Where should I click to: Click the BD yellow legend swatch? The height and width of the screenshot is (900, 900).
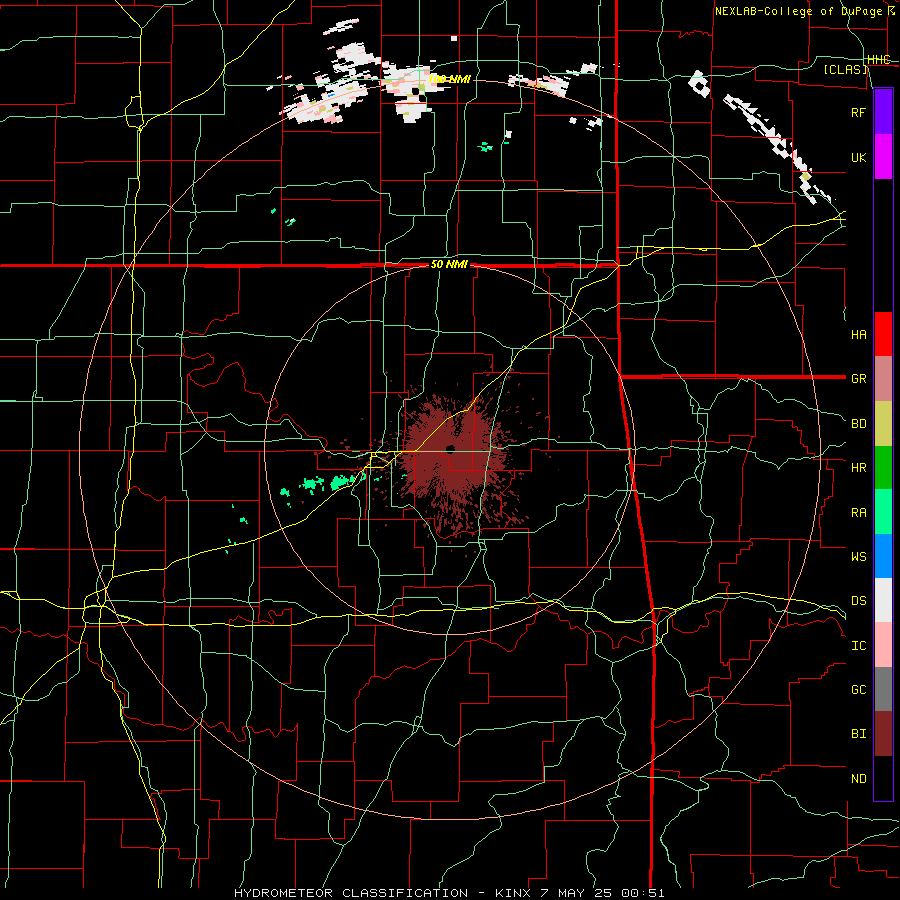[x=883, y=424]
